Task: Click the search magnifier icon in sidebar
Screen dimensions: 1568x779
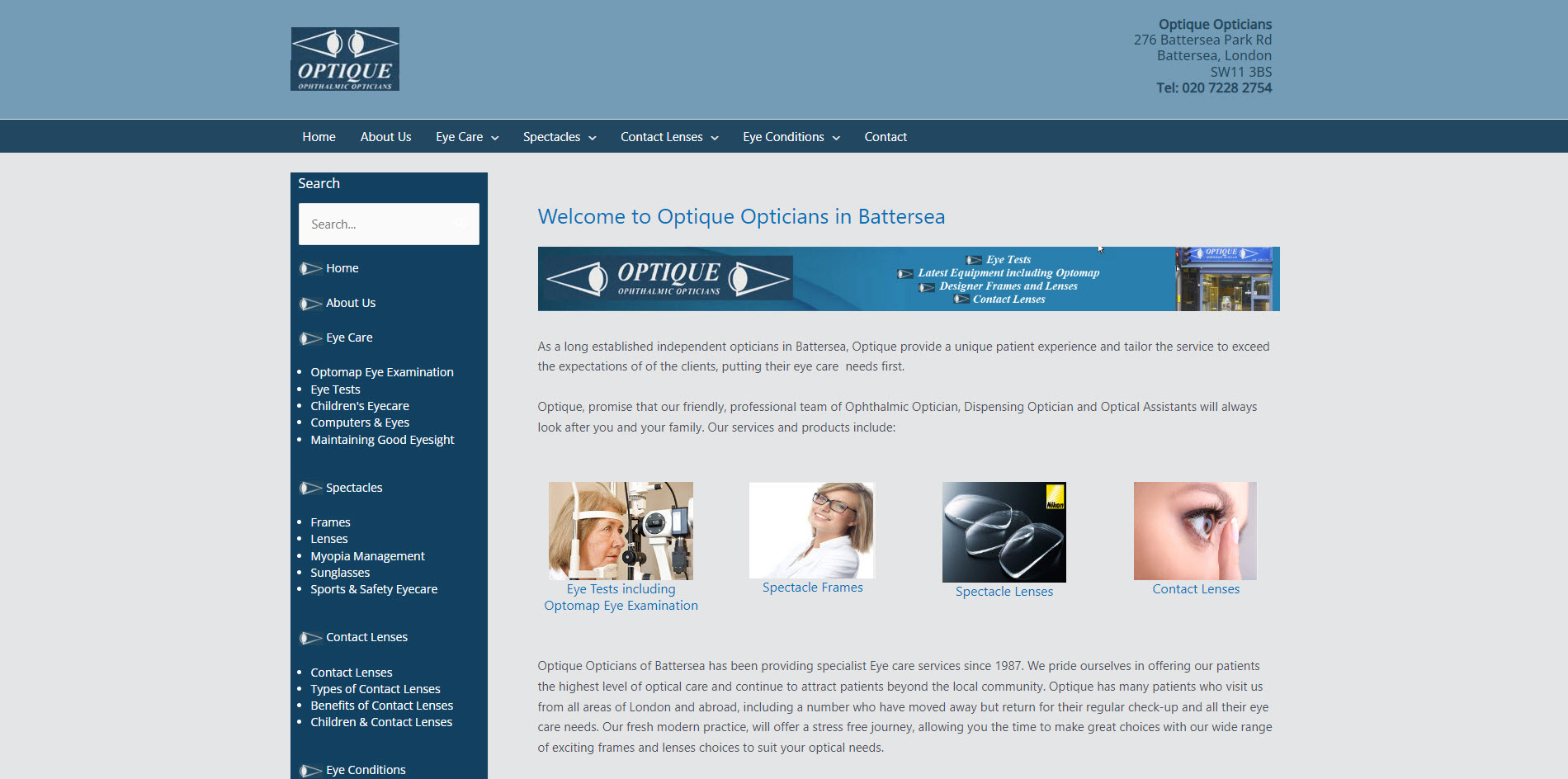Action: tap(460, 224)
